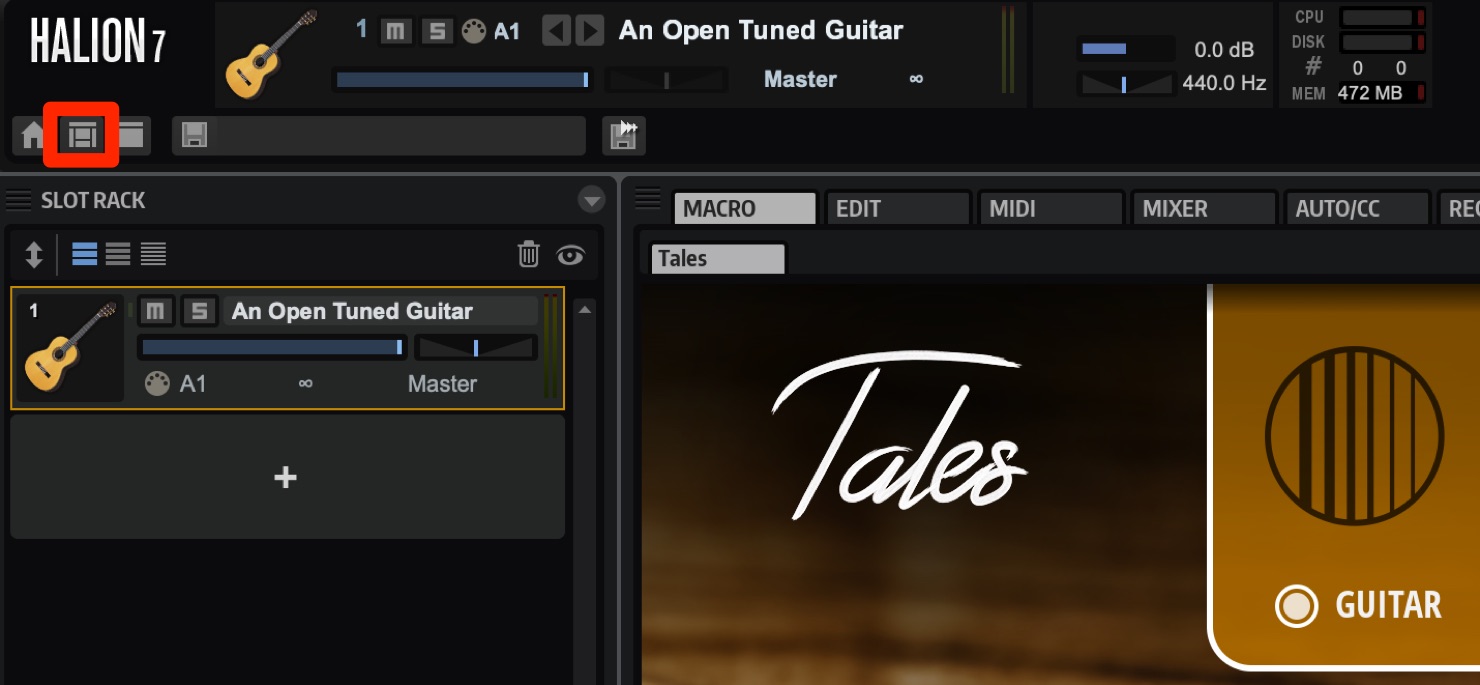Switch to the MIXER tab
This screenshot has width=1480, height=685.
tap(1204, 209)
